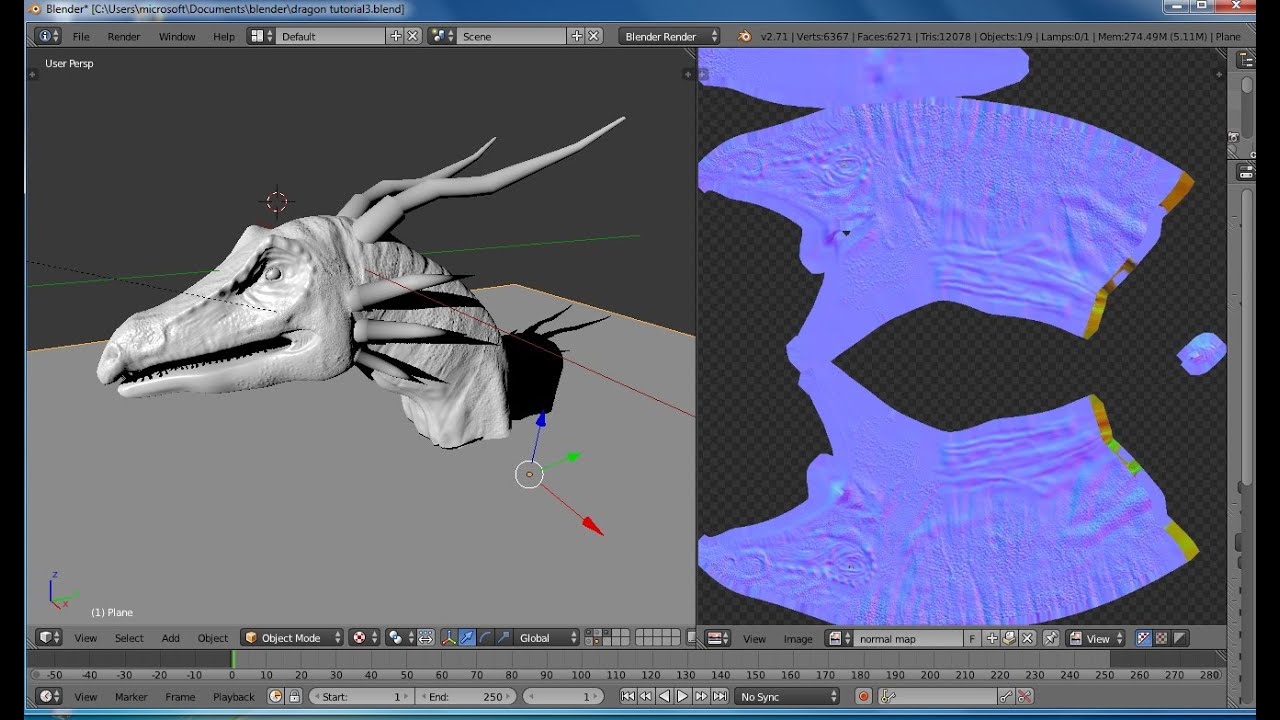The width and height of the screenshot is (1280, 720).
Task: Add a new scene with the plus
Action: [x=577, y=36]
